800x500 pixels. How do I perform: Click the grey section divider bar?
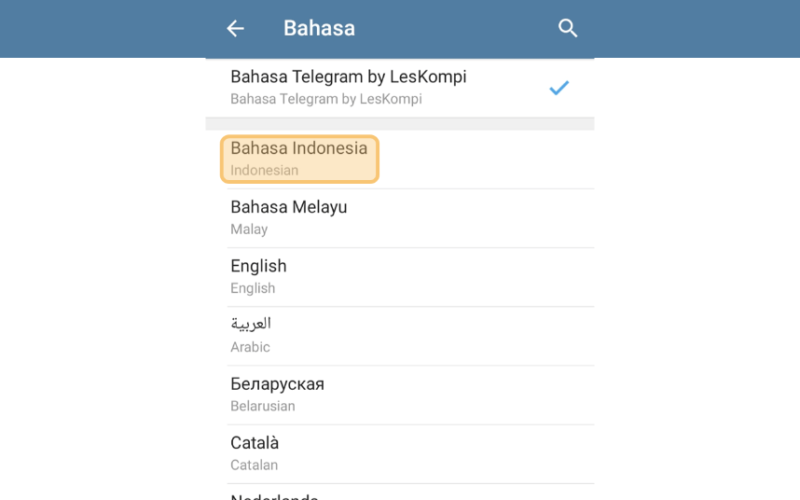[x=400, y=123]
